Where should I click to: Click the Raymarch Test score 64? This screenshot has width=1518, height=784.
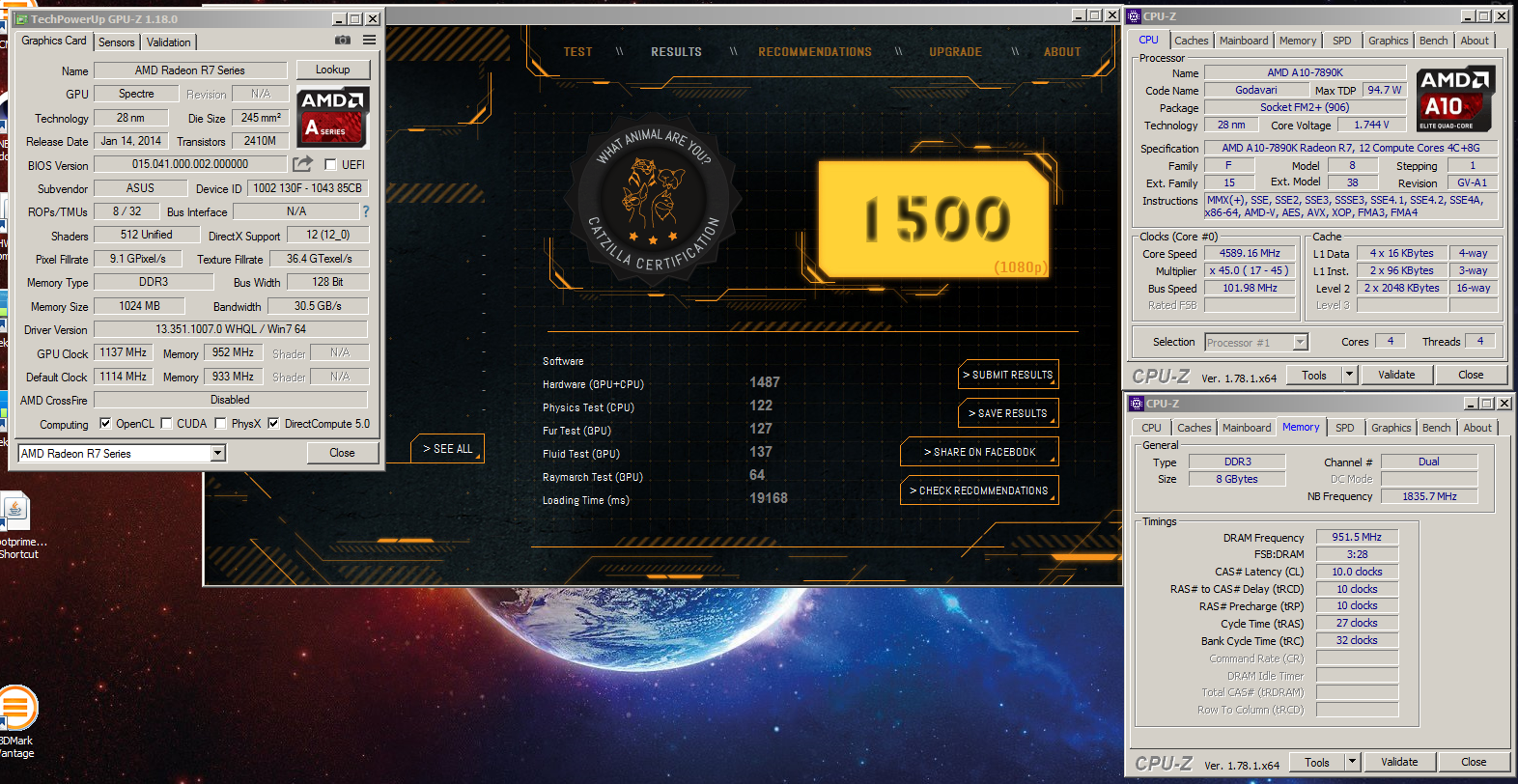pos(757,475)
